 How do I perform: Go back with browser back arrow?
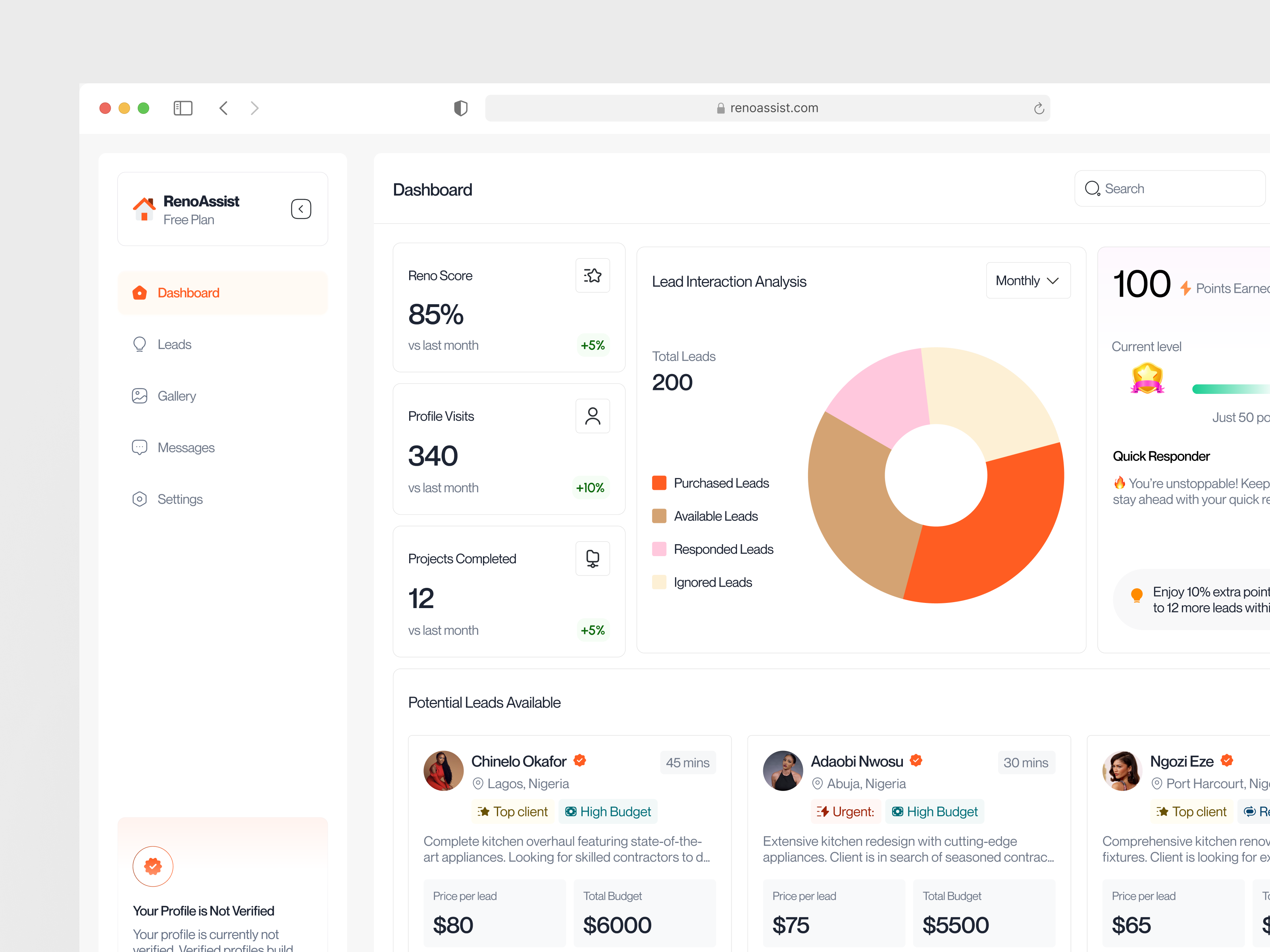click(224, 108)
